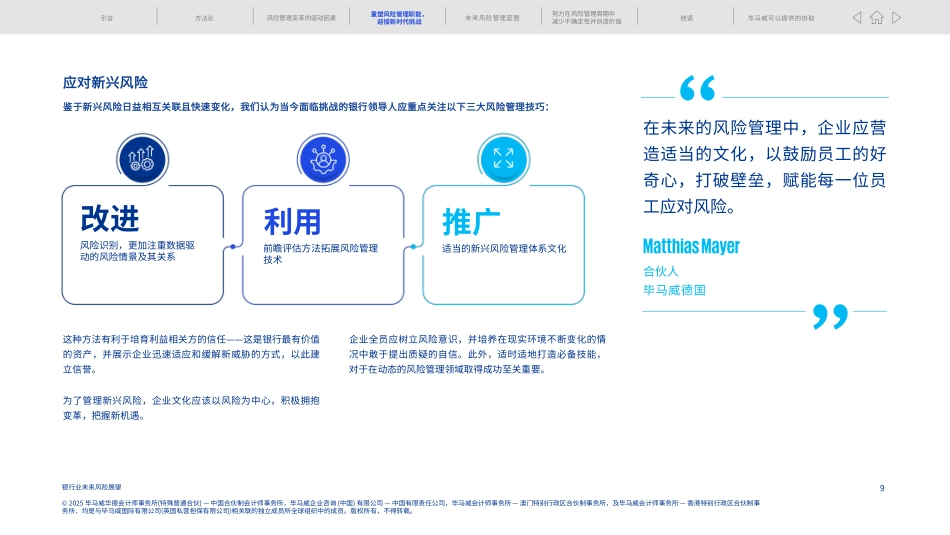The height and width of the screenshot is (535, 950).
Task: Open 毕马威可以提供的协助 tab
Action: (781, 18)
